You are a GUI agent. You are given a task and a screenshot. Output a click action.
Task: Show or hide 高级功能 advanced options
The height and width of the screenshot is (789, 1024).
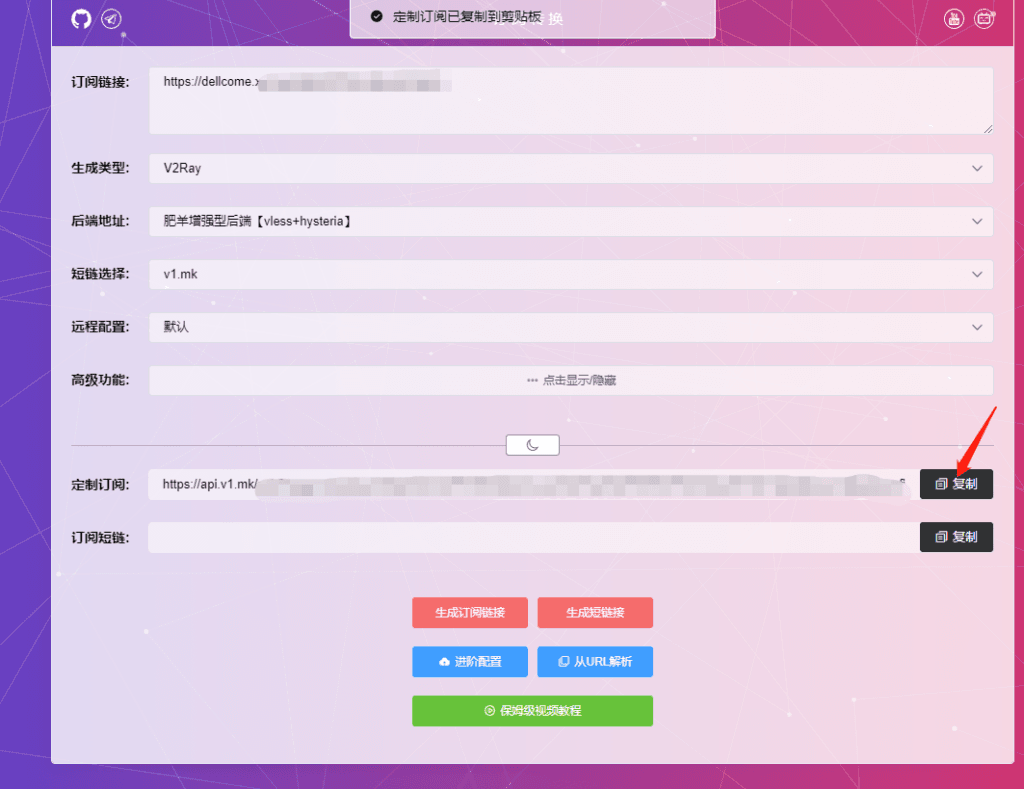(x=570, y=380)
